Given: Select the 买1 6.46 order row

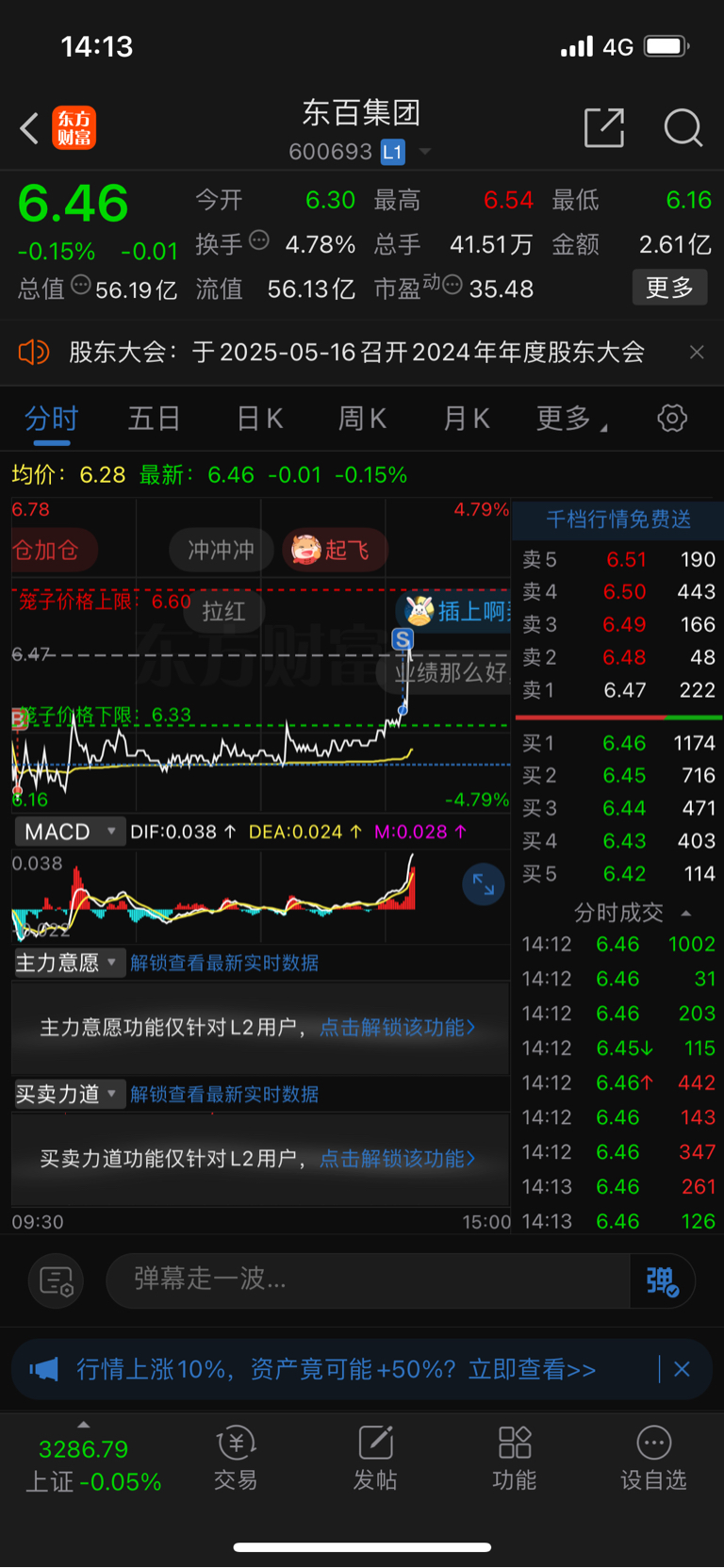Looking at the screenshot, I should pyautogui.click(x=618, y=743).
